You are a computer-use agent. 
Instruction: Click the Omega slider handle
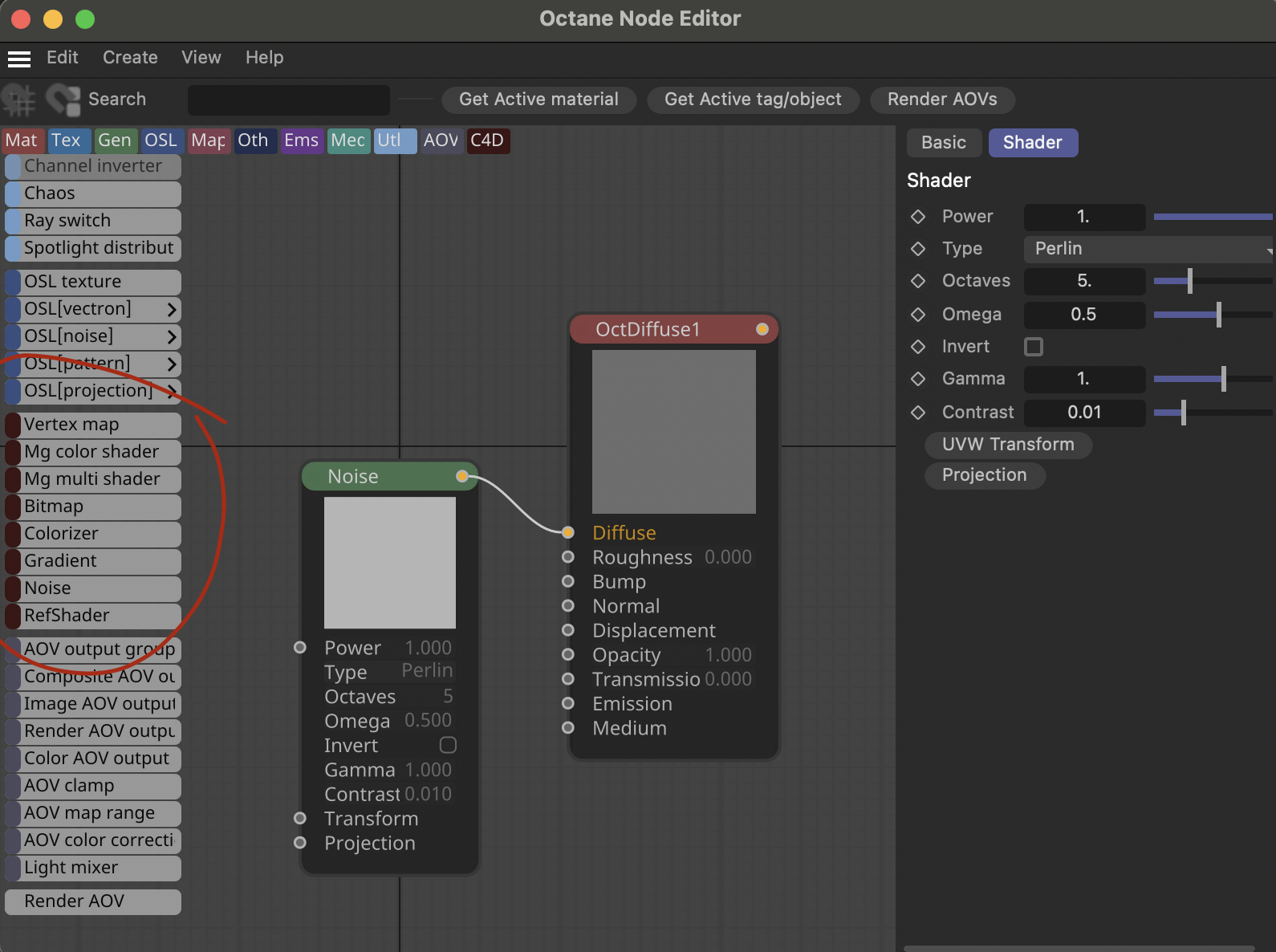pyautogui.click(x=1218, y=315)
